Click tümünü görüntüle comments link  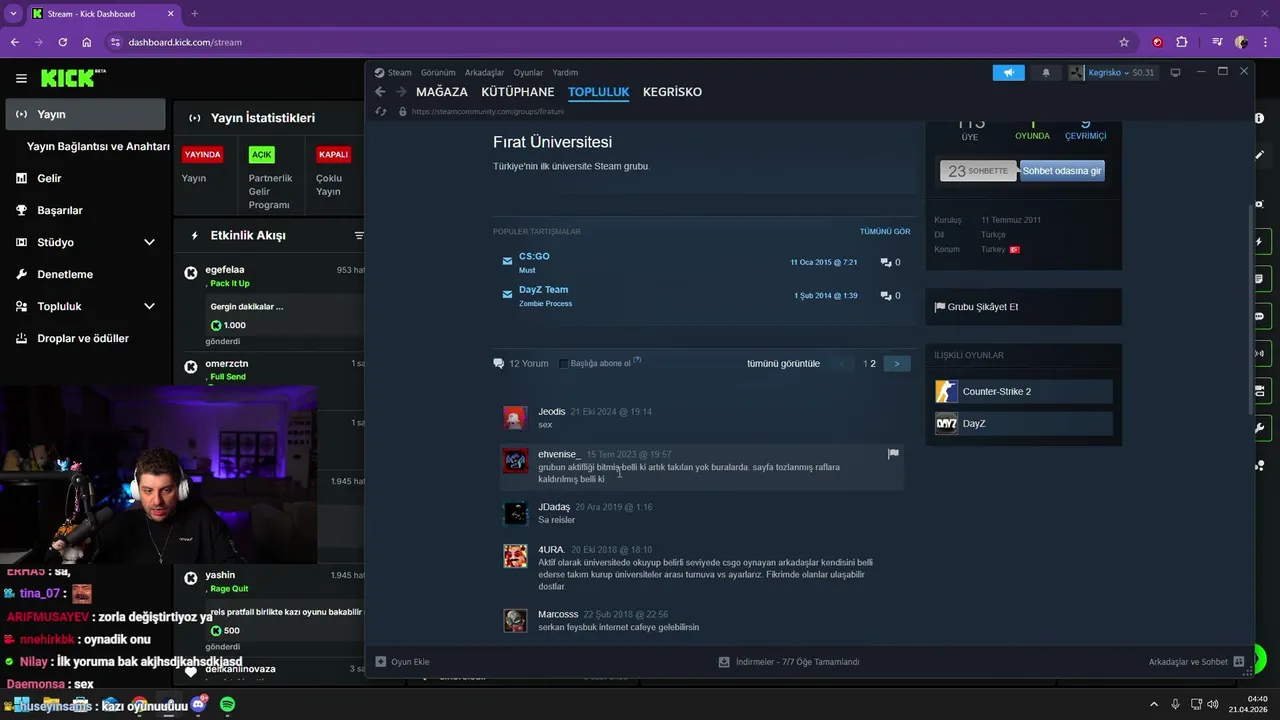783,364
